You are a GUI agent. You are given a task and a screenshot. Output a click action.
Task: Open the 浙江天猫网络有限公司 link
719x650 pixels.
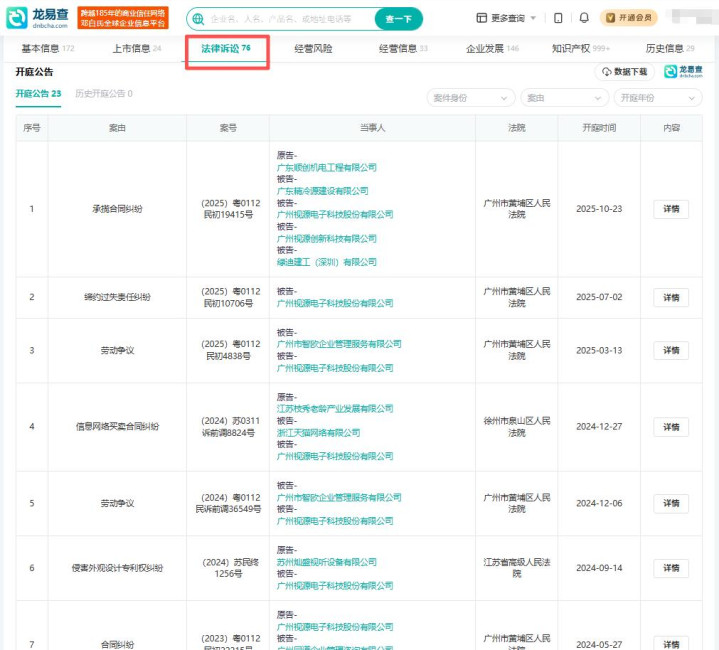pyautogui.click(x=318, y=432)
